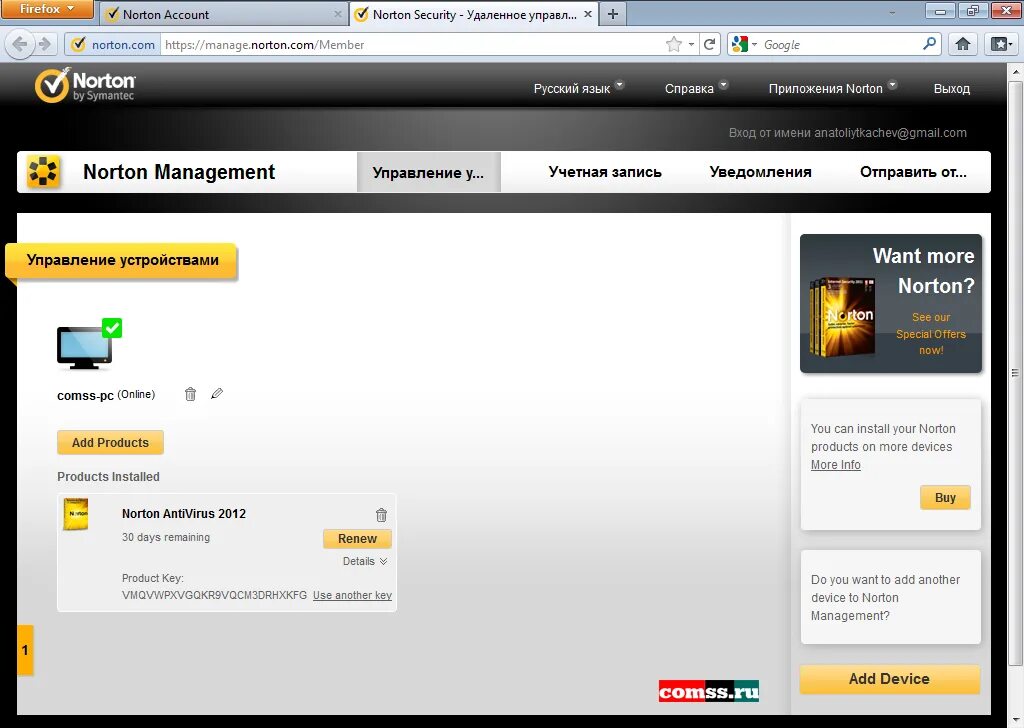The width and height of the screenshot is (1024, 728).
Task: Click the comss-pc device name
Action: coord(86,396)
